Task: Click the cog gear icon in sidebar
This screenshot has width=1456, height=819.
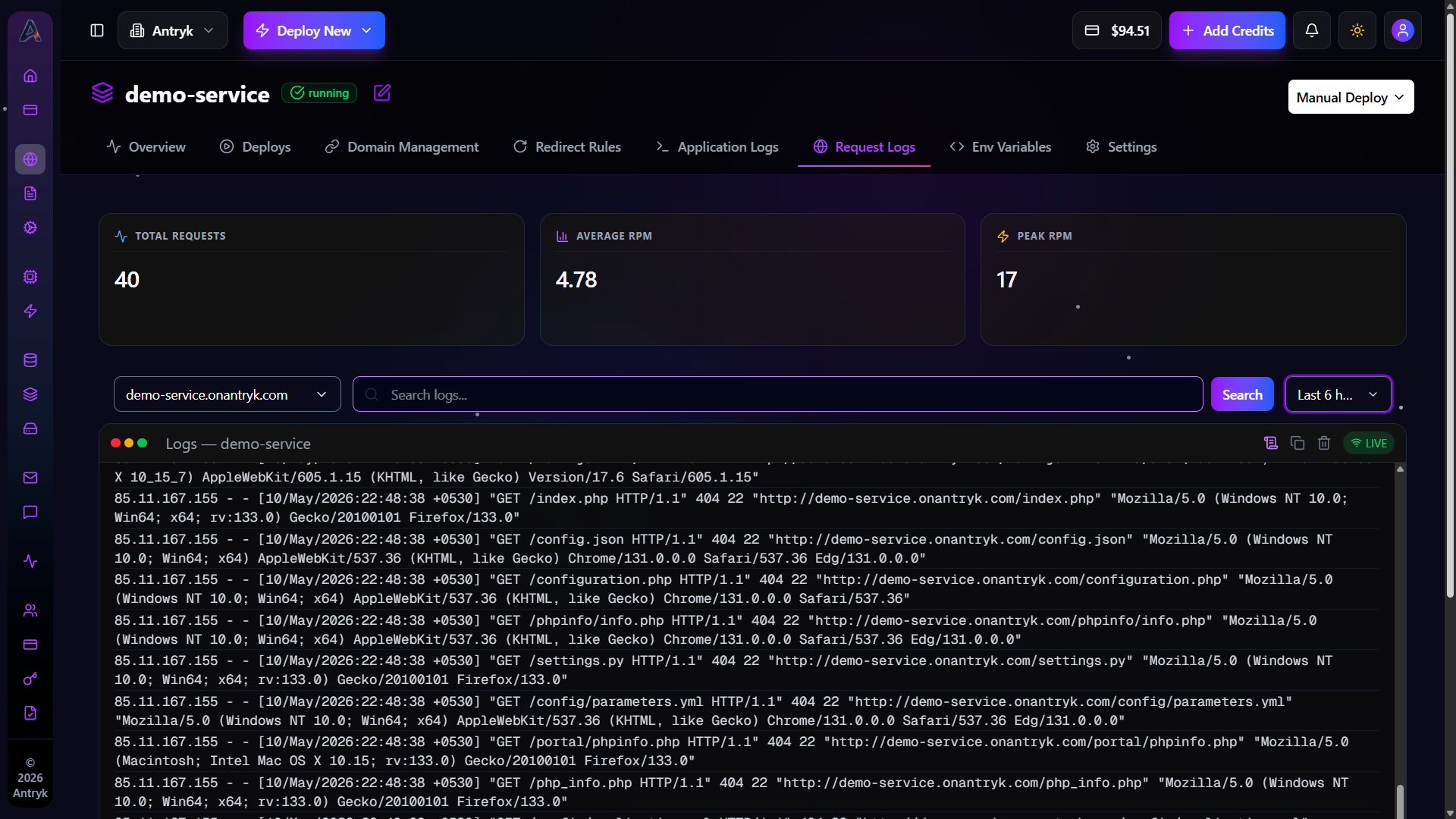Action: (30, 227)
